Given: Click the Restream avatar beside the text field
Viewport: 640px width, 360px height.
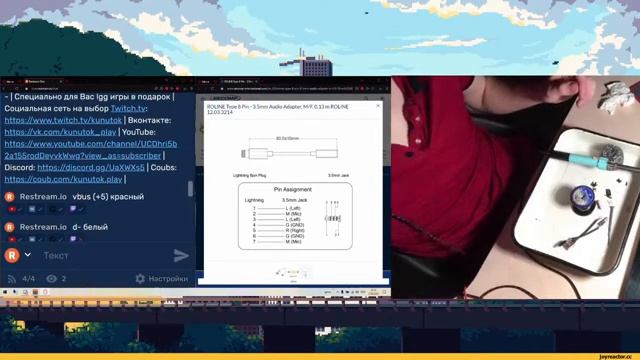Looking at the screenshot, I should tap(12, 256).
